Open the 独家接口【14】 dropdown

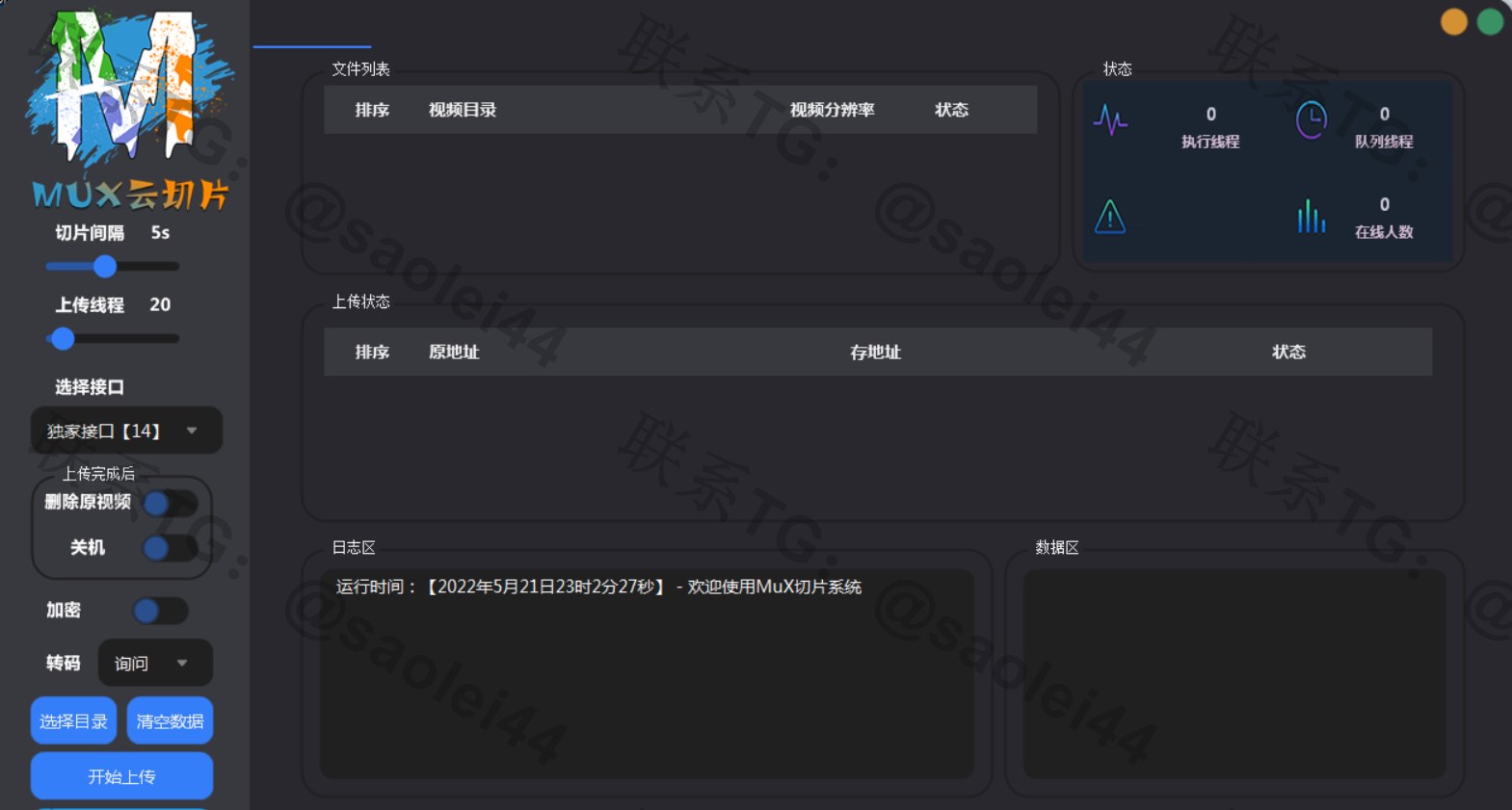coord(126,431)
